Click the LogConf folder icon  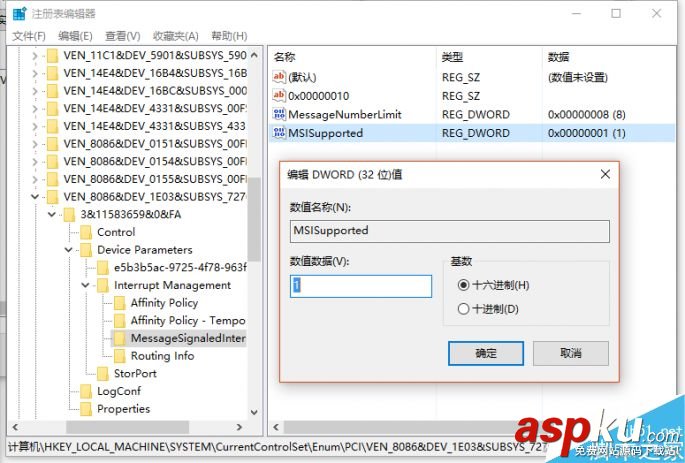[x=86, y=391]
